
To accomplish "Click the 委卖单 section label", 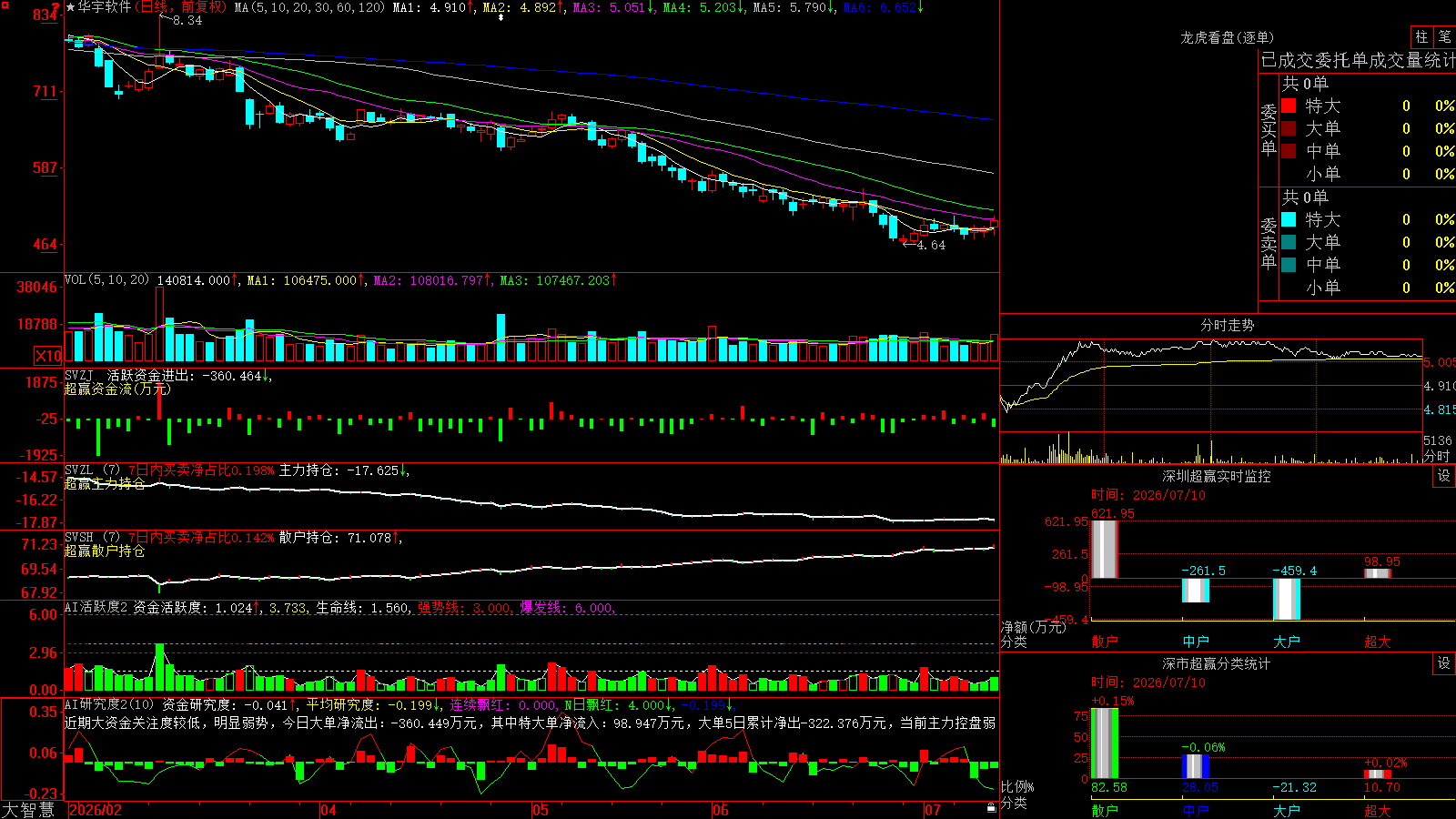I will (1269, 242).
